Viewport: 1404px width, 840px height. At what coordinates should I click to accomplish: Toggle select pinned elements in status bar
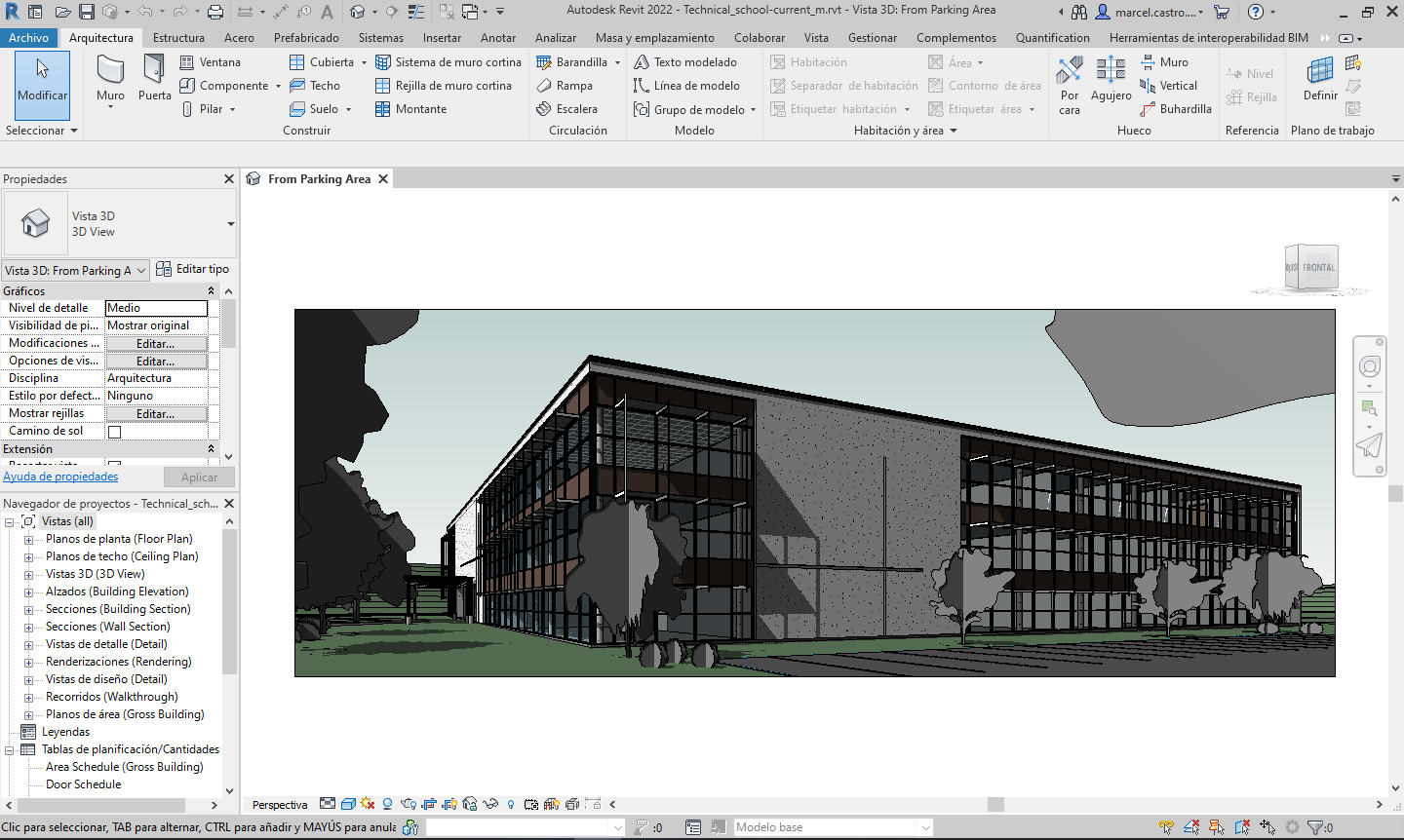tap(1217, 827)
